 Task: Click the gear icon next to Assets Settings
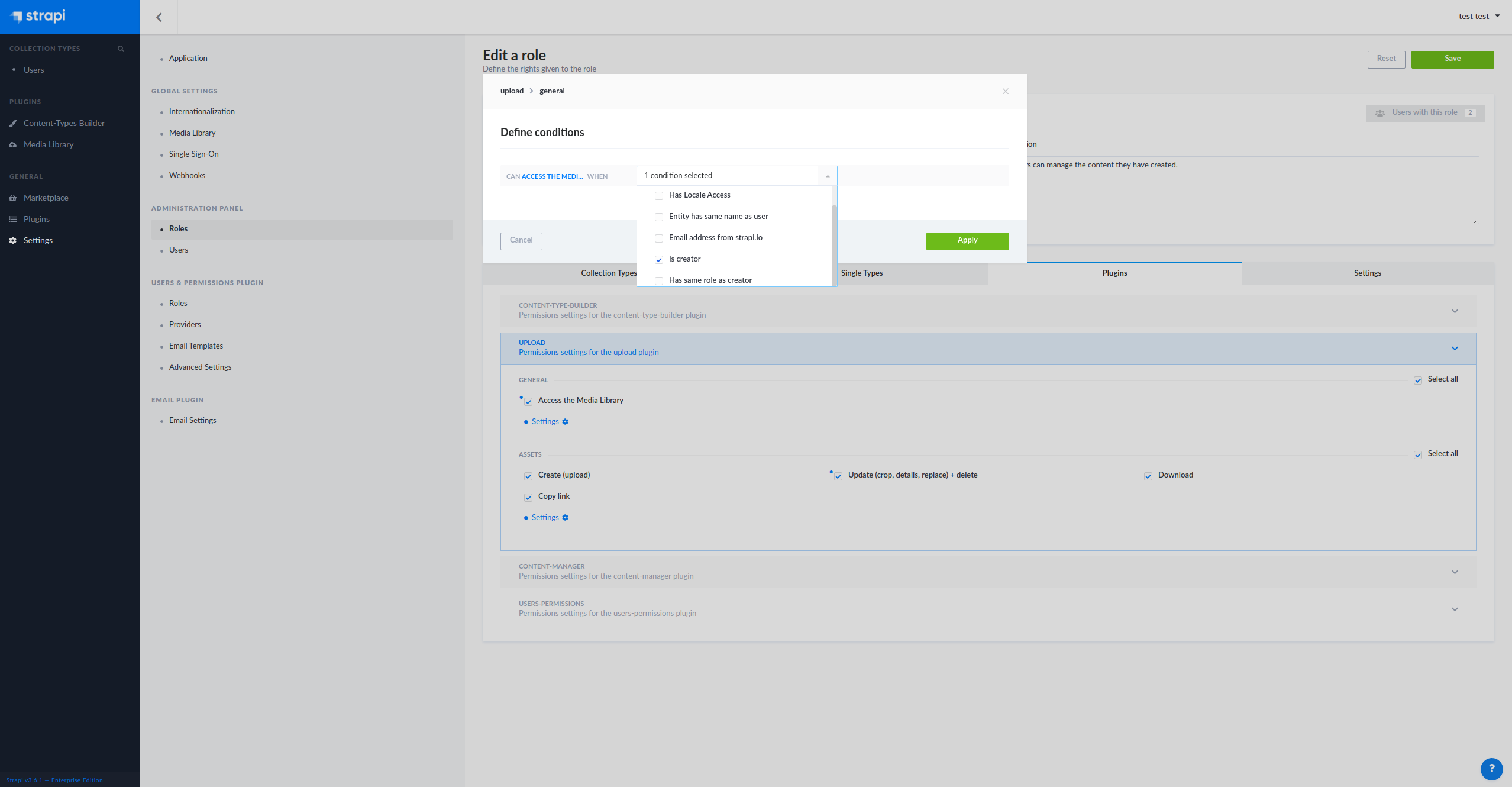(x=566, y=517)
